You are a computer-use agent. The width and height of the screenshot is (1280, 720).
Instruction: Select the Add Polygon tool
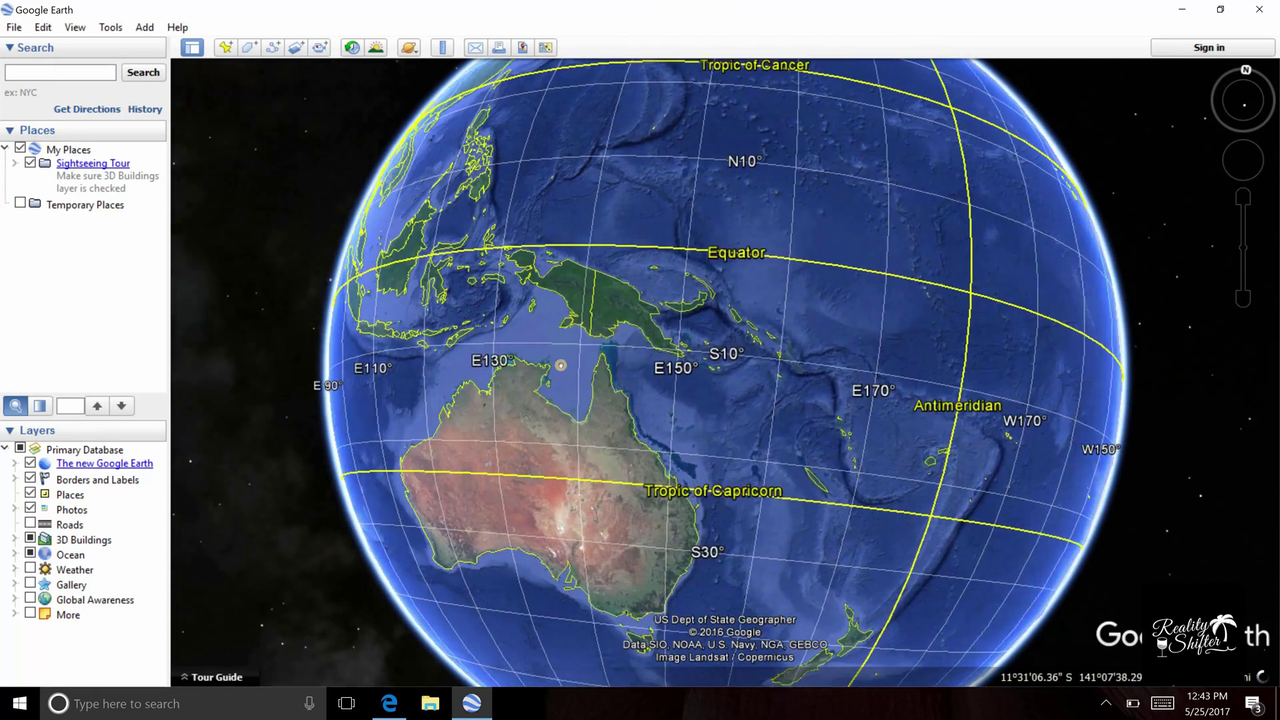[249, 47]
